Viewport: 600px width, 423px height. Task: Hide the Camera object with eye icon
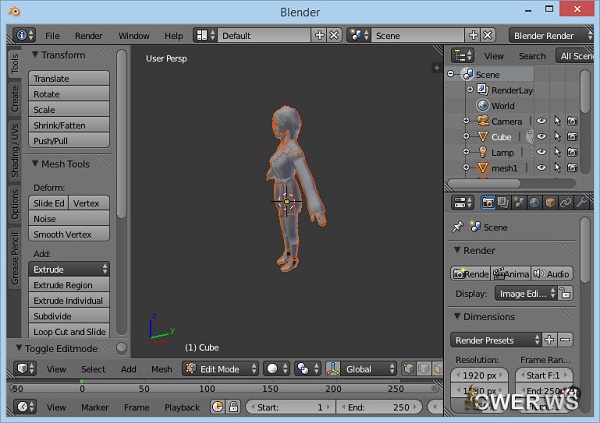click(x=541, y=121)
